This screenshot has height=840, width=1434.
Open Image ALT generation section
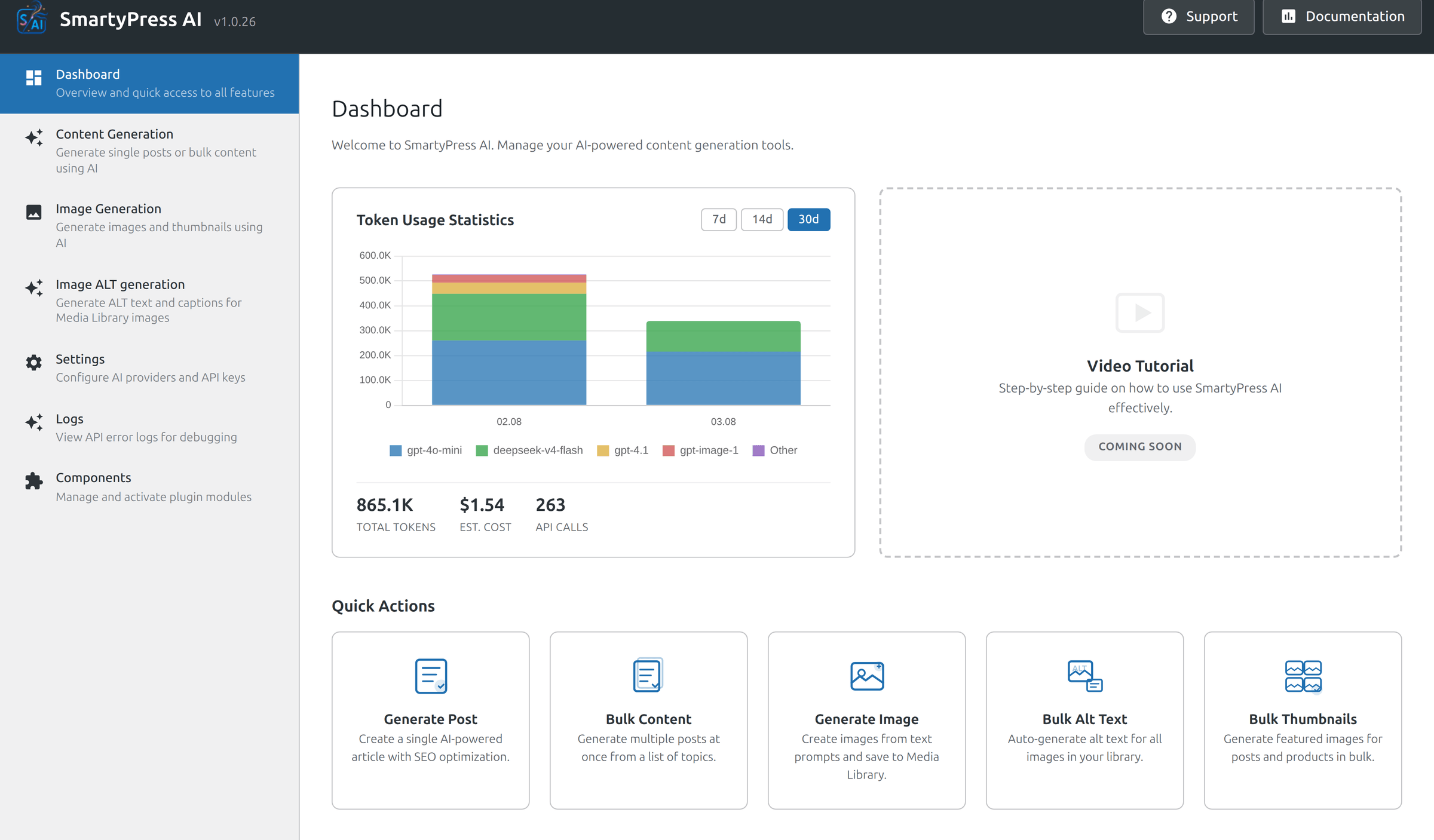click(149, 301)
